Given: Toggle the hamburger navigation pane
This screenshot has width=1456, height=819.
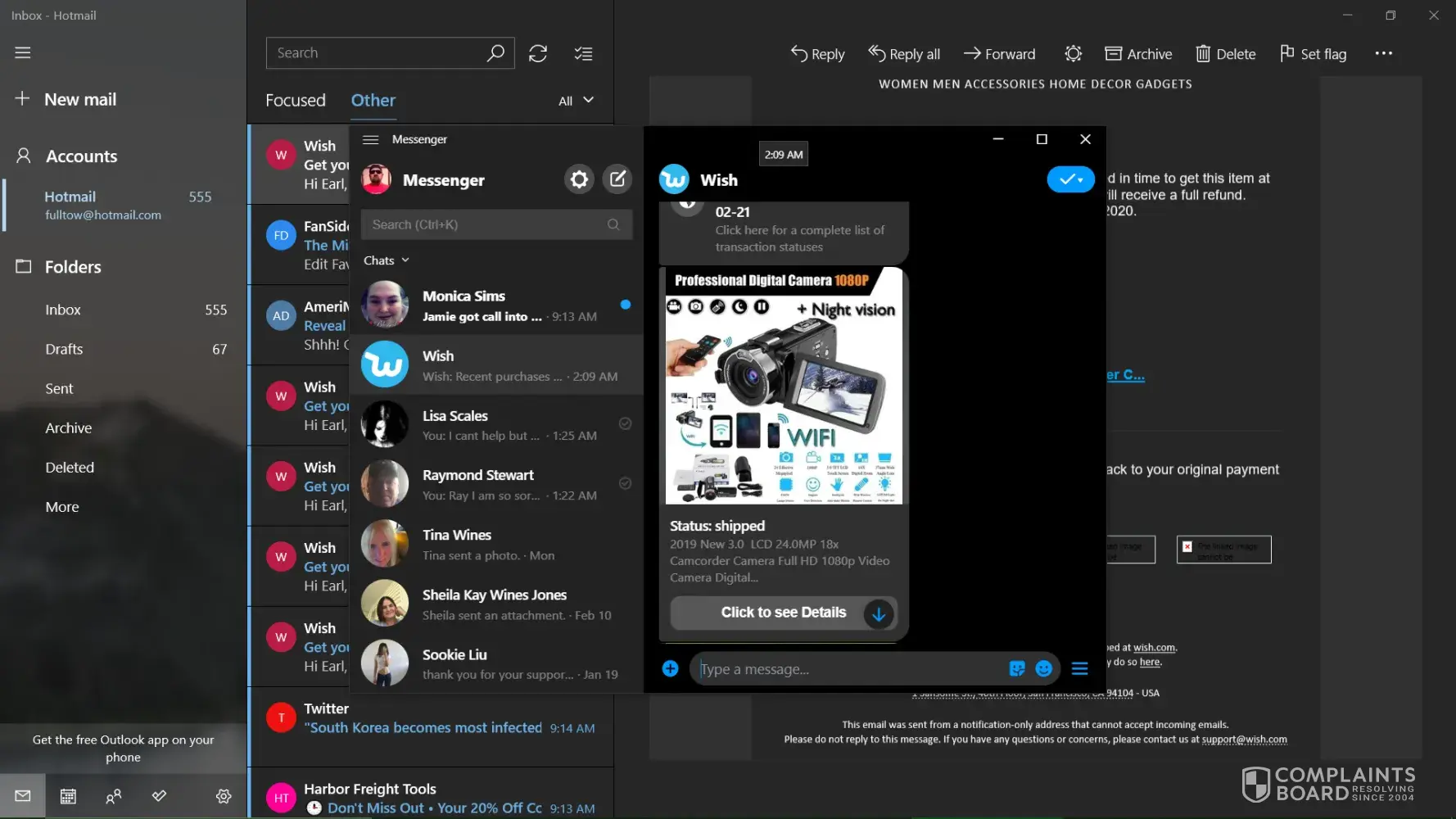Looking at the screenshot, I should (23, 53).
